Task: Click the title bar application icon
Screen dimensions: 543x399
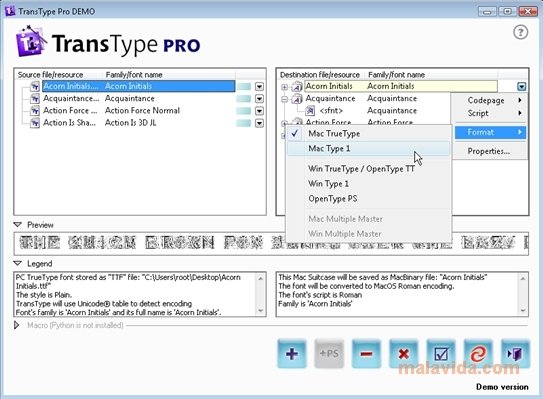Action: [10, 11]
